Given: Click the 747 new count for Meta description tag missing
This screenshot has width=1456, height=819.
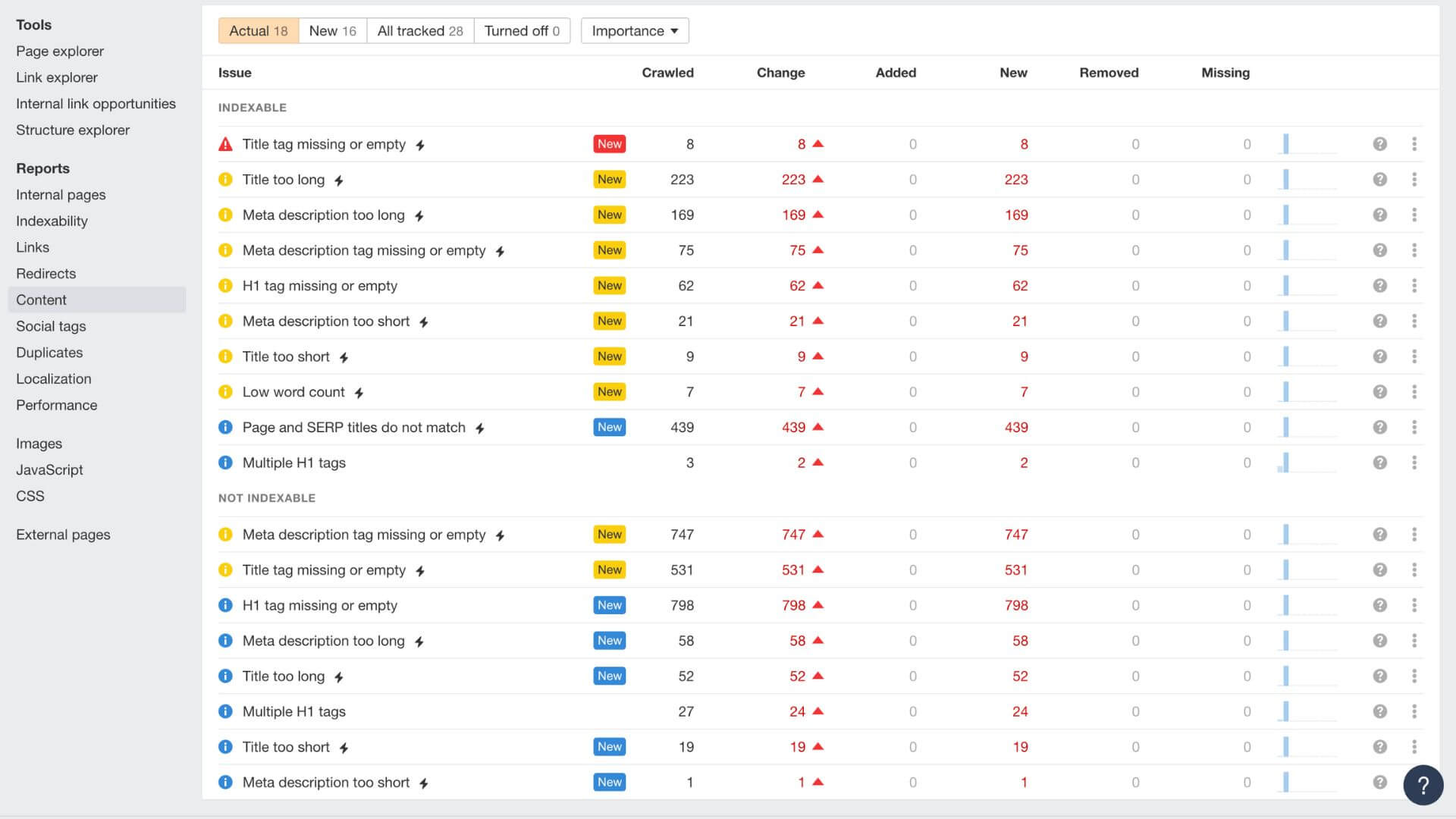Looking at the screenshot, I should [1016, 535].
